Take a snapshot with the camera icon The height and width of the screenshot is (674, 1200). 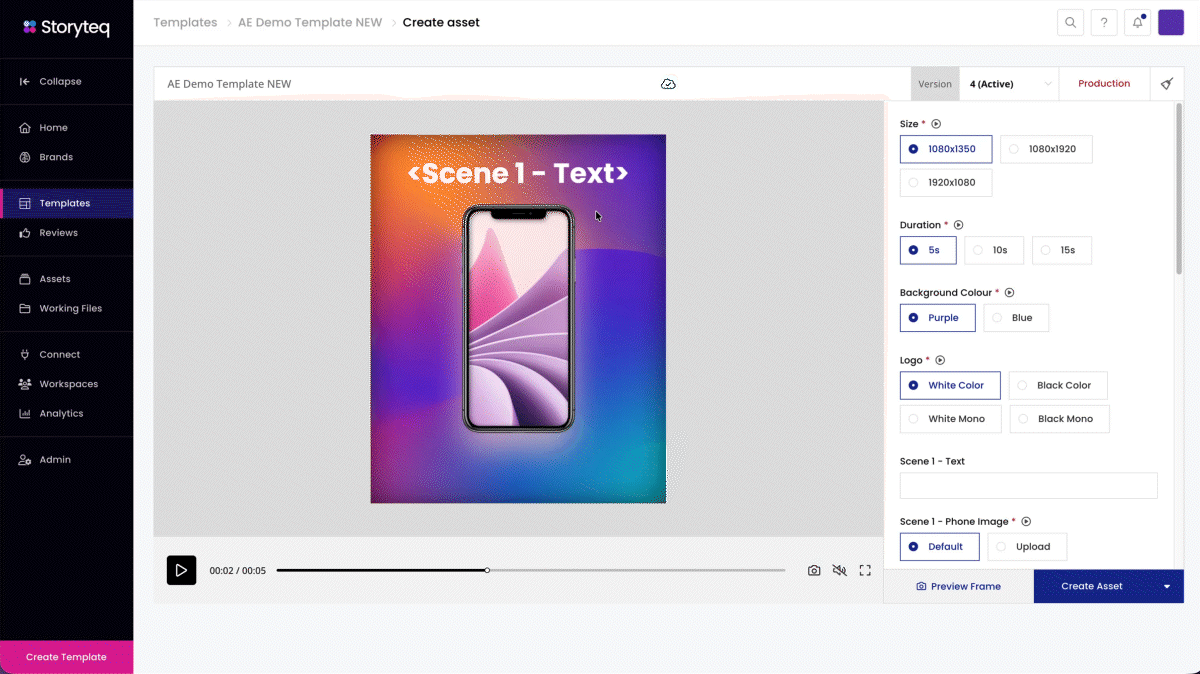click(x=814, y=570)
